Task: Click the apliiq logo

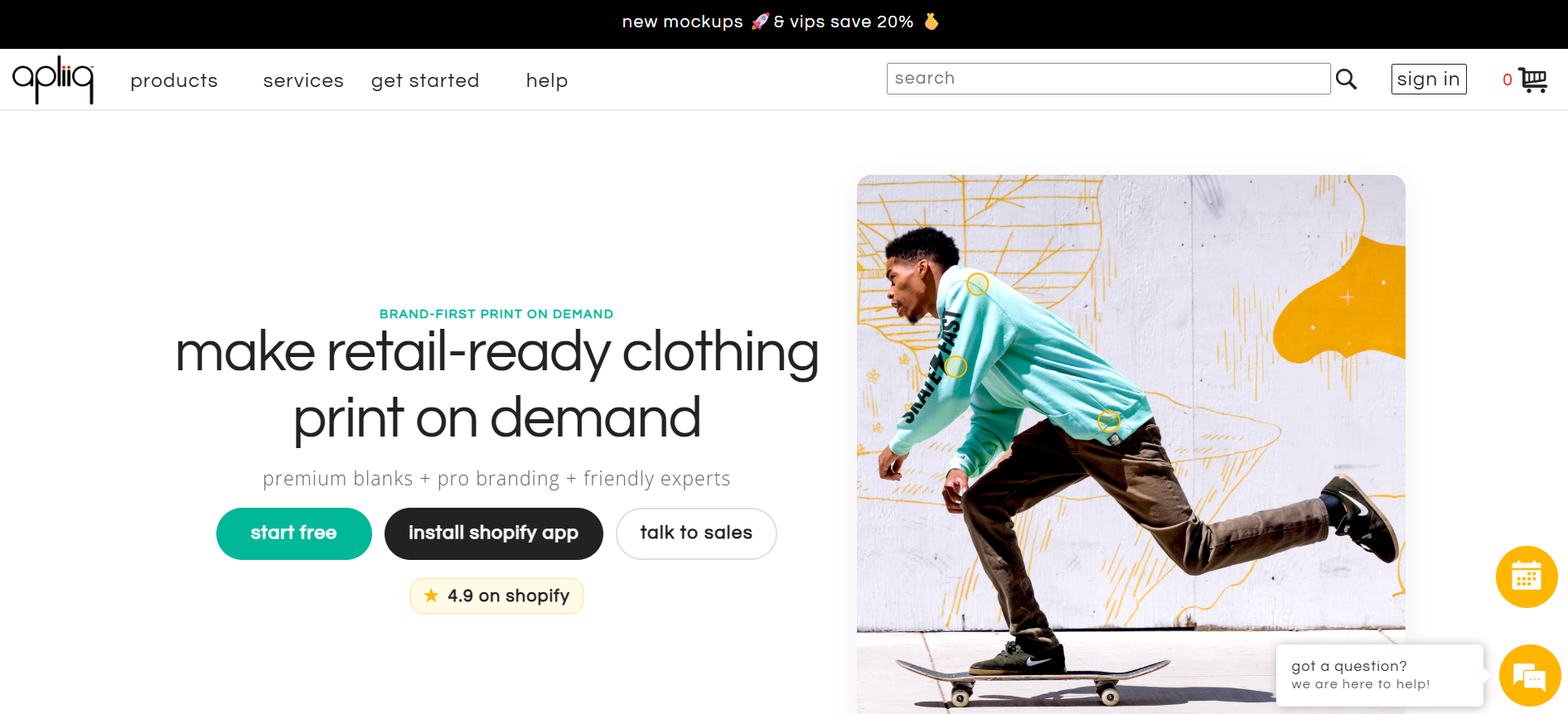Action: (53, 80)
